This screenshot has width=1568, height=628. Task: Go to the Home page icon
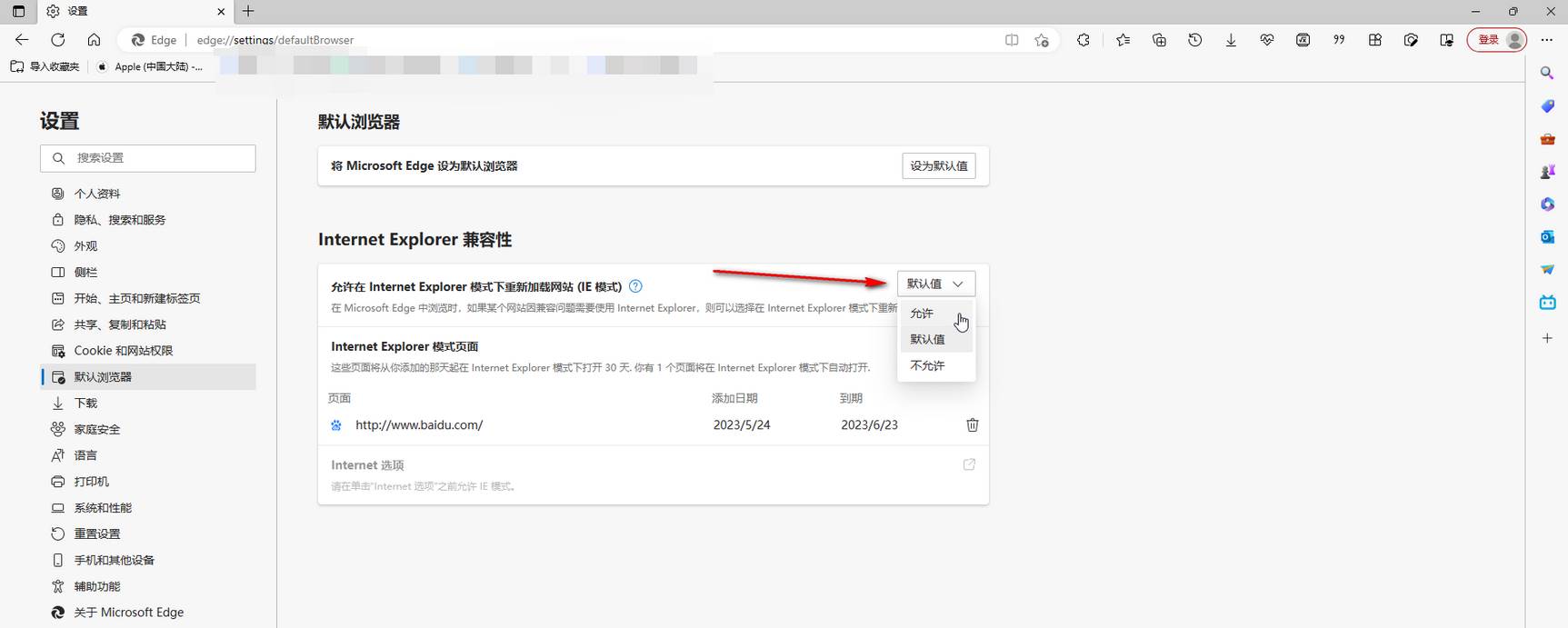coord(94,40)
